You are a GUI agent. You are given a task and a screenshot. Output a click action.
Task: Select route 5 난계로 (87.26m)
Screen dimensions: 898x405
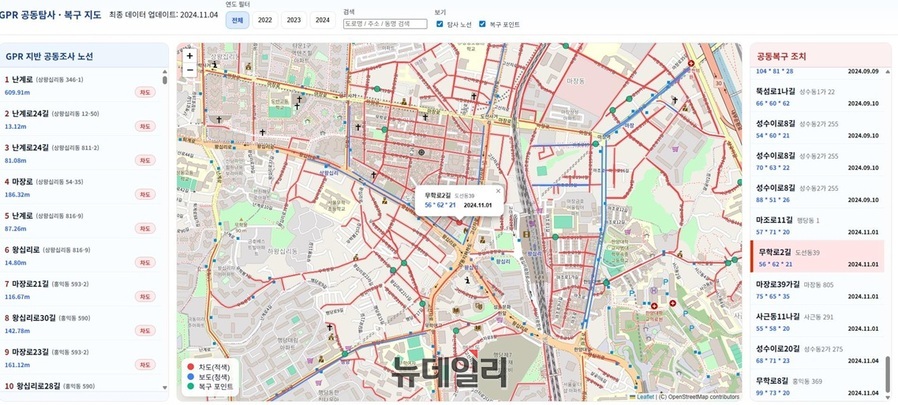pos(81,221)
